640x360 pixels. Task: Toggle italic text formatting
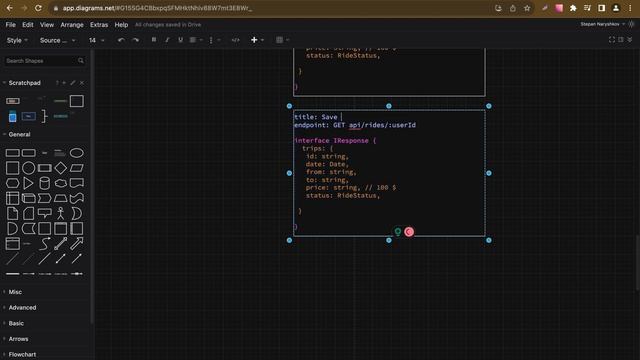click(x=167, y=40)
